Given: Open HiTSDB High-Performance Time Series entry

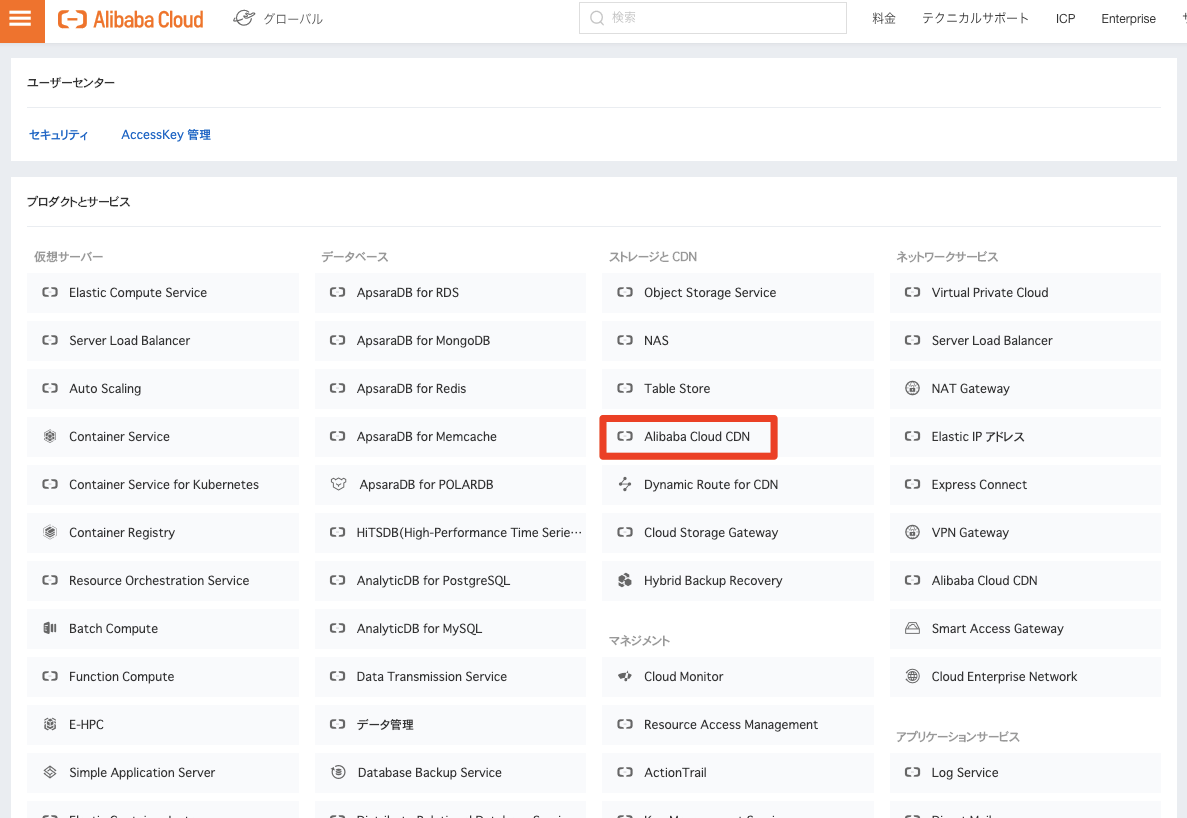Looking at the screenshot, I should (x=450, y=532).
